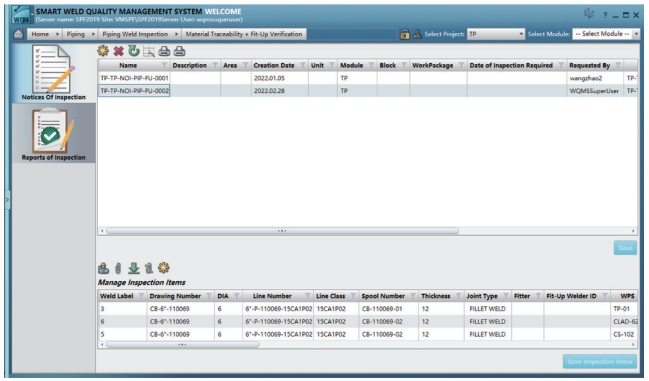The height and width of the screenshot is (381, 649).
Task: Select weld label 3 row
Action: pos(367,309)
